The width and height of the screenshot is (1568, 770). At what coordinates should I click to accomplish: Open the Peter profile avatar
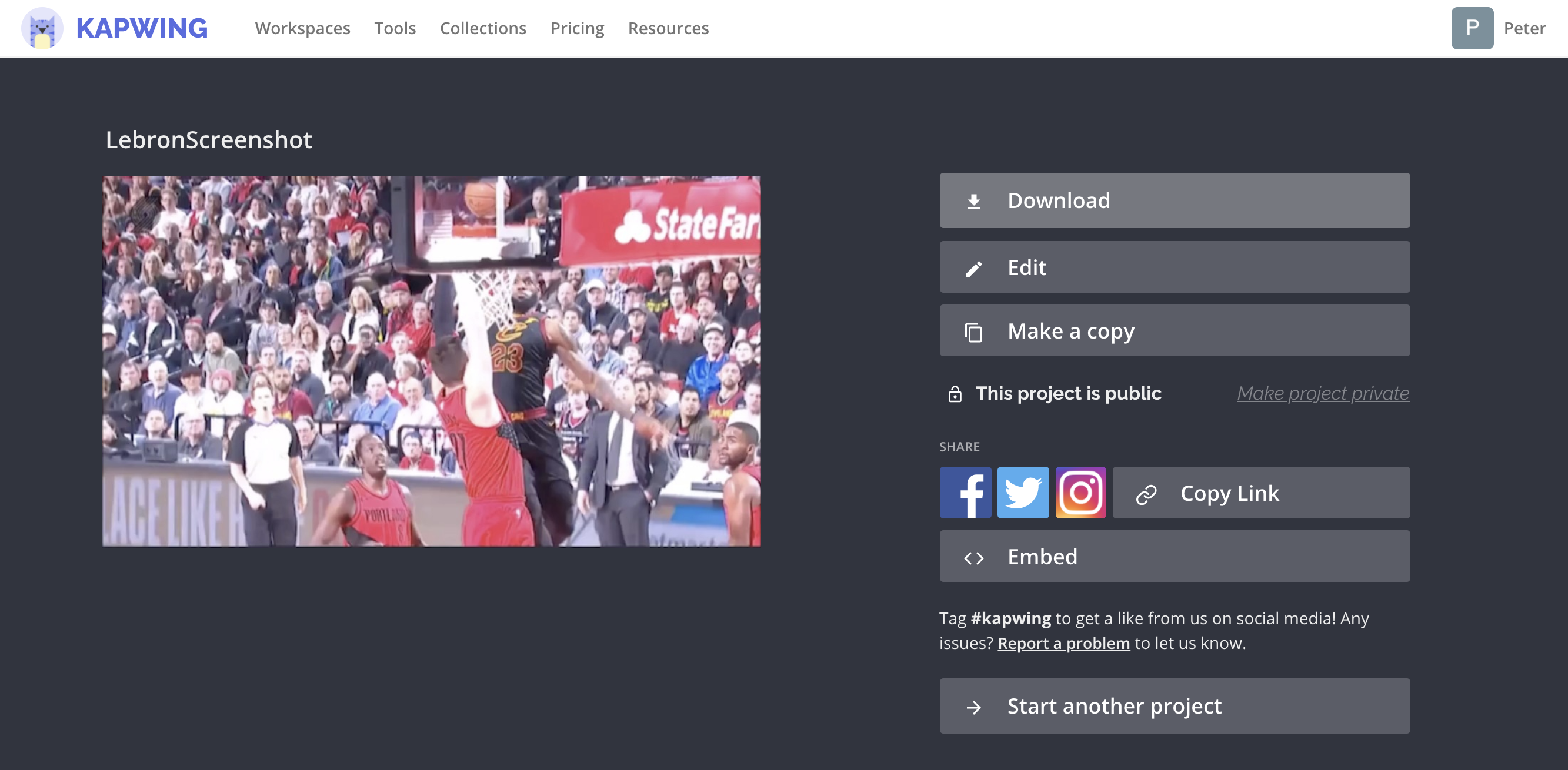pos(1472,28)
